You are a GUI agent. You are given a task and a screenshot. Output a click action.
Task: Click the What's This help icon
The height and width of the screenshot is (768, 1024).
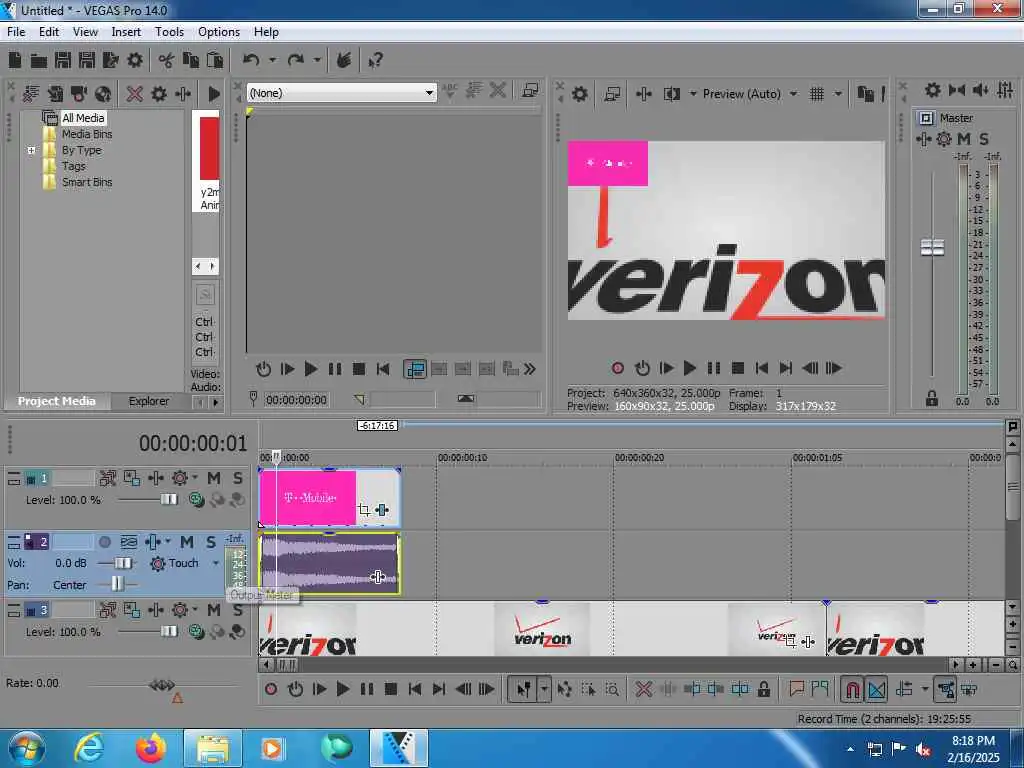[376, 61]
